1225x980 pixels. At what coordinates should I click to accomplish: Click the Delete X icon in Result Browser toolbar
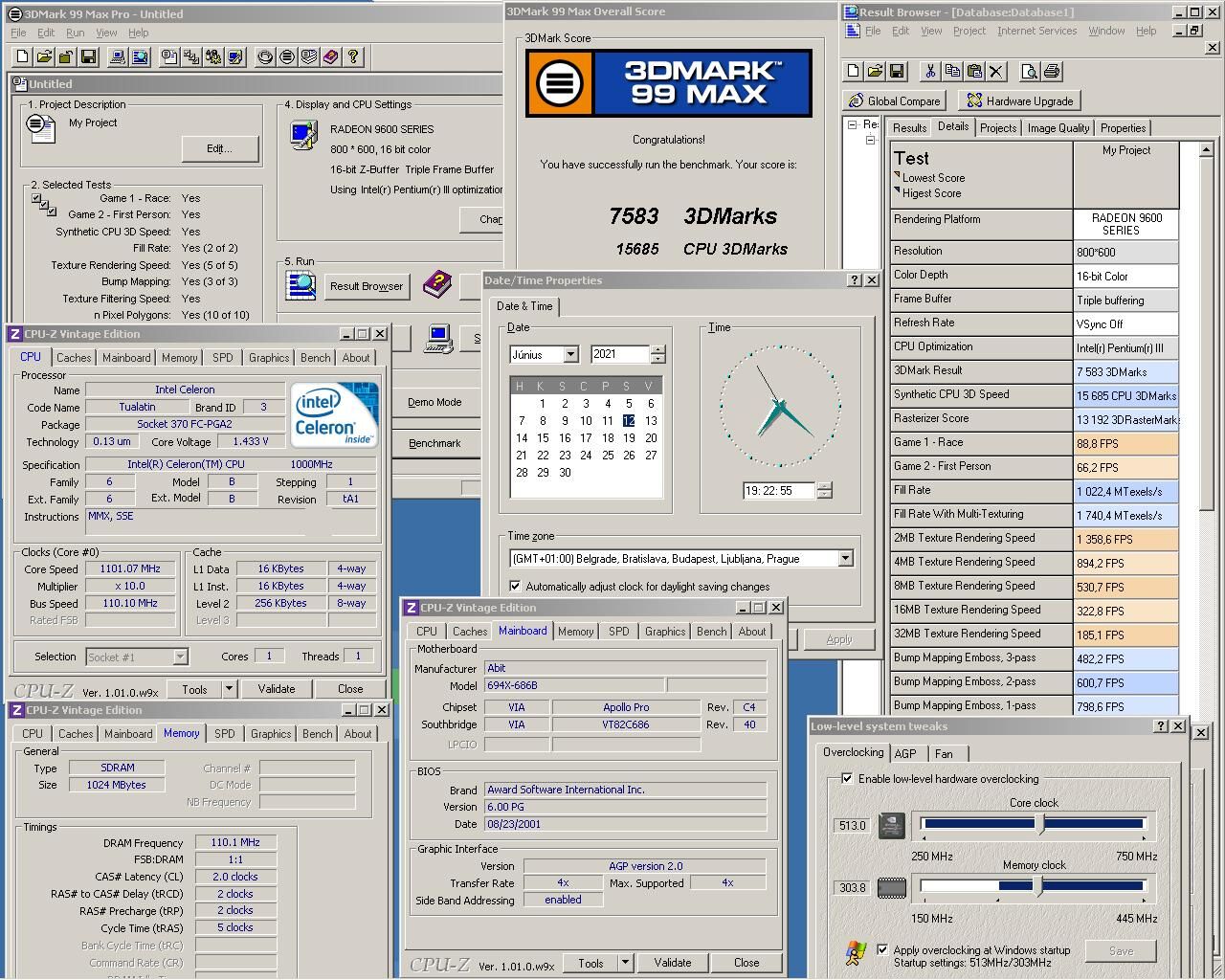tap(996, 71)
